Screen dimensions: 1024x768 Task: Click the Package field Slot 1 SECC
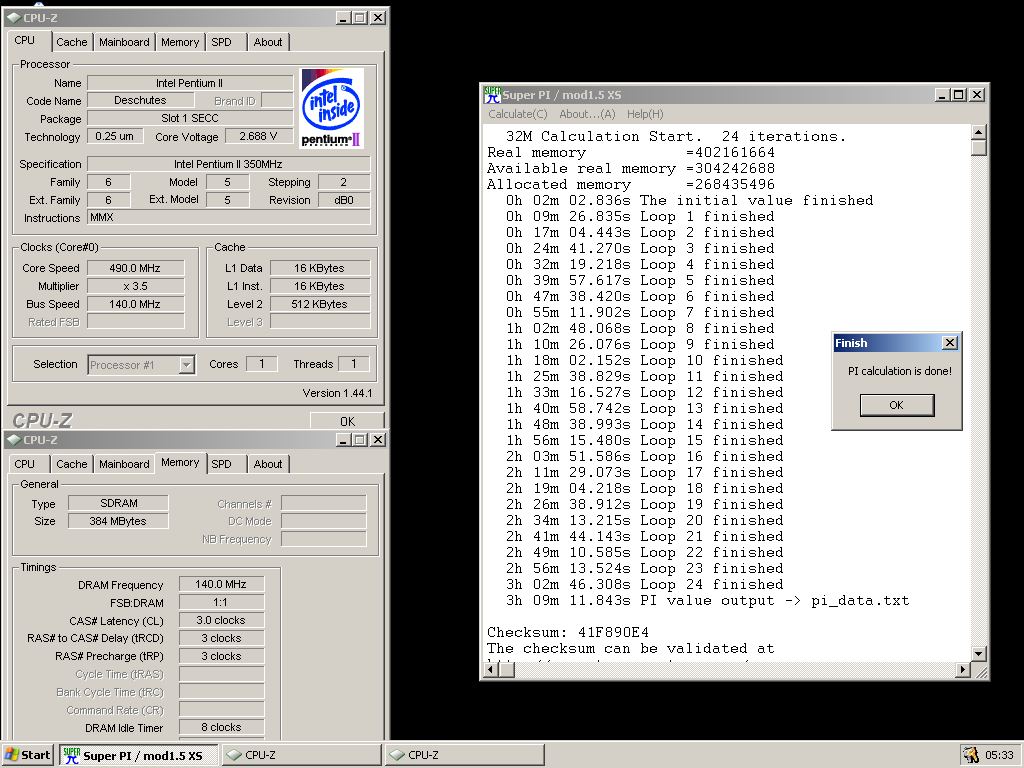pyautogui.click(x=190, y=118)
